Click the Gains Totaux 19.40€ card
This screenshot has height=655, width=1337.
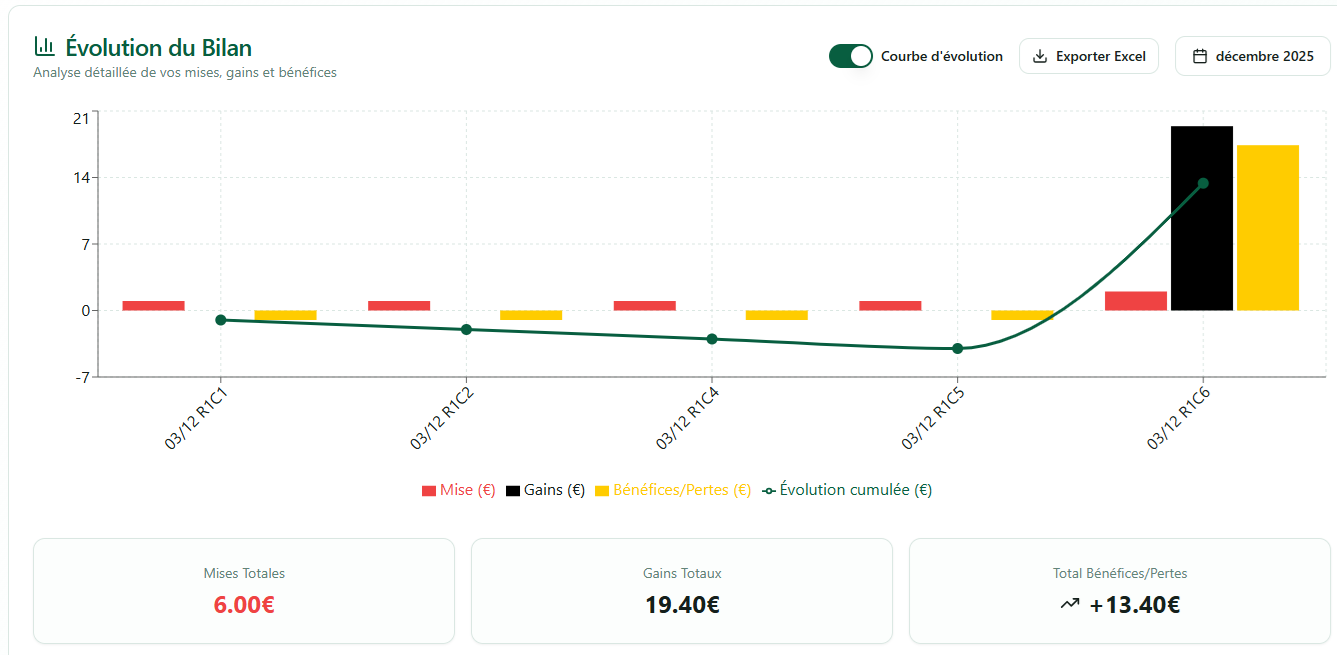click(681, 591)
